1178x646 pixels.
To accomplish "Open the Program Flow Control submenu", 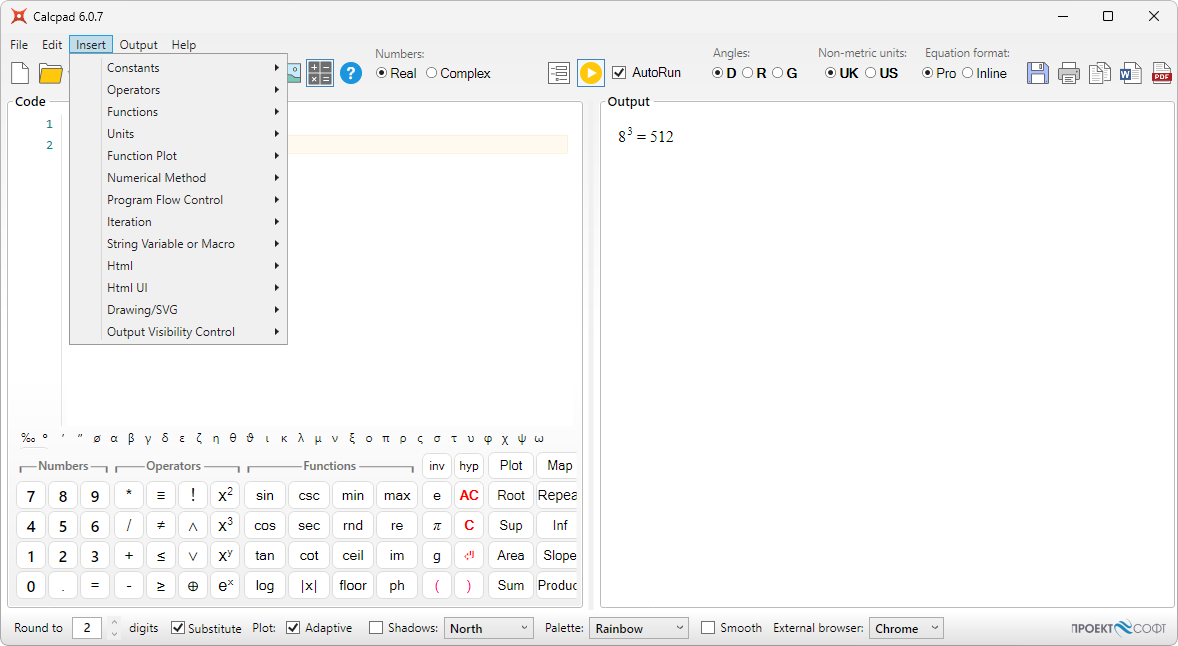I will (x=179, y=200).
